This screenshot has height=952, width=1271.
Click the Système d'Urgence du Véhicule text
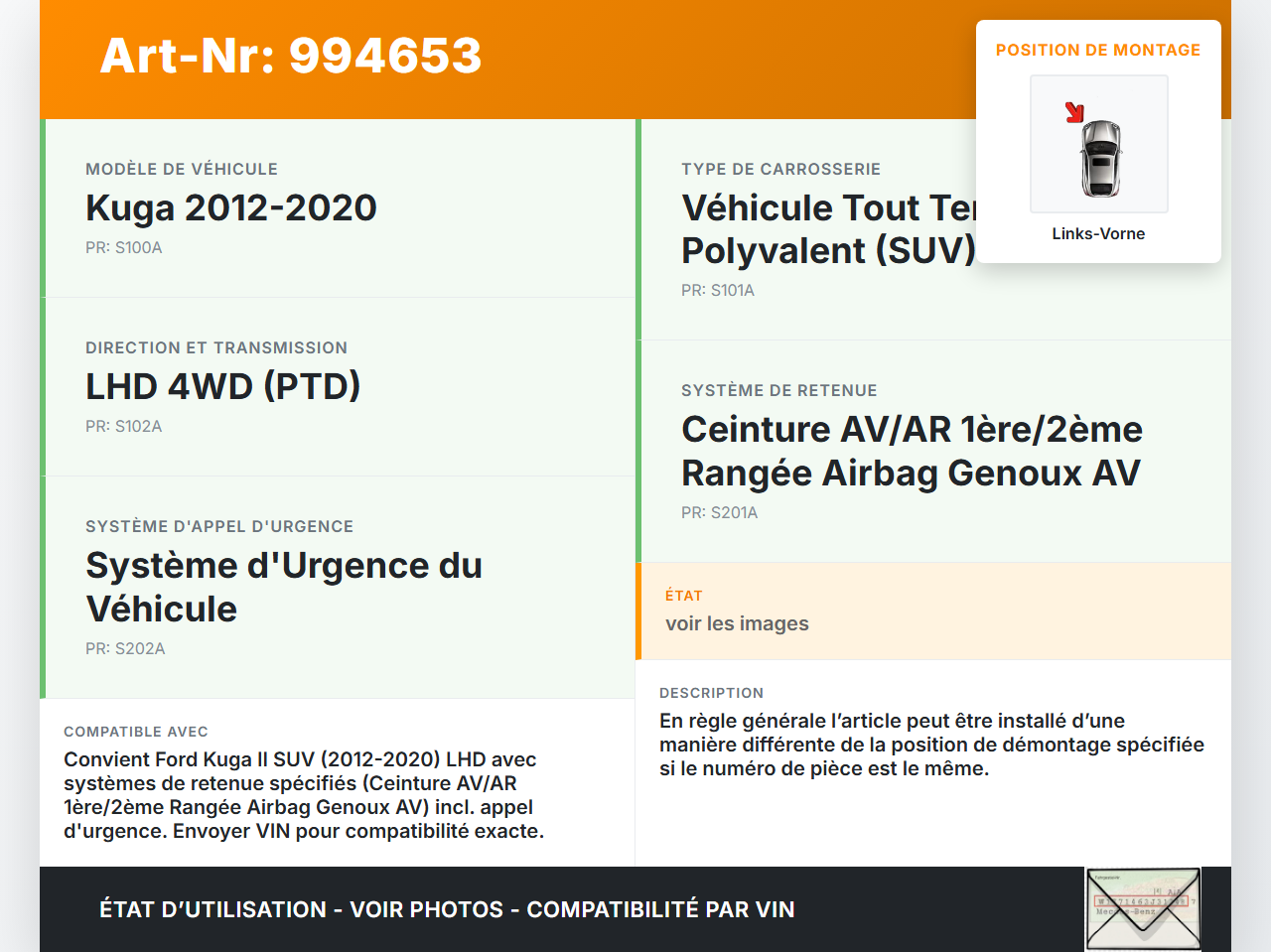pyautogui.click(x=284, y=587)
